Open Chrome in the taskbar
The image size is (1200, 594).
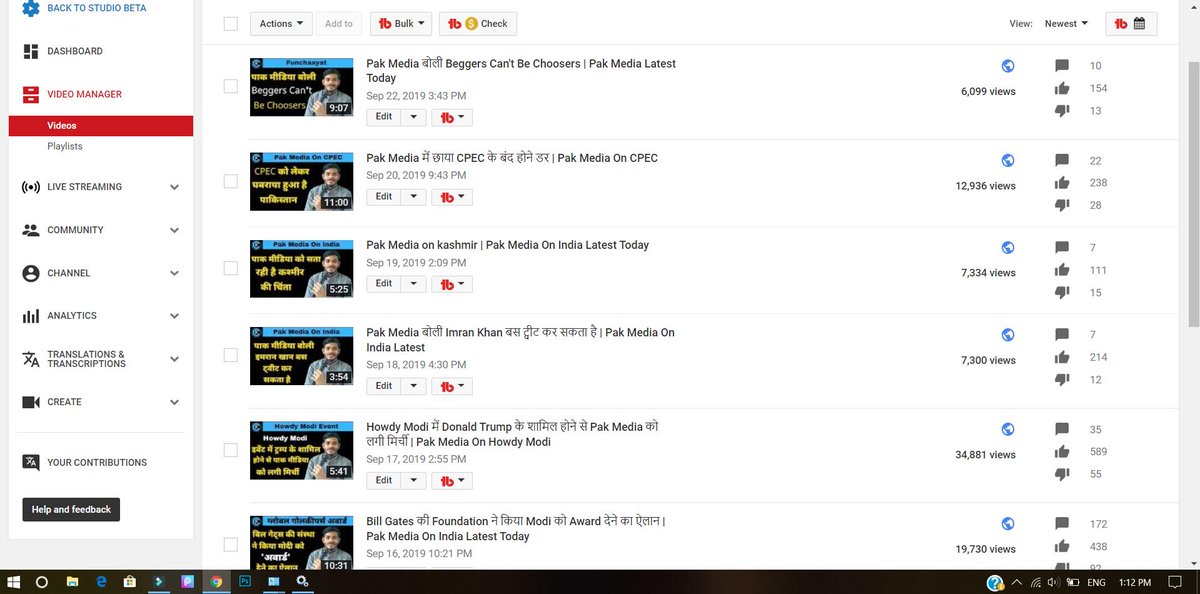tap(216, 582)
